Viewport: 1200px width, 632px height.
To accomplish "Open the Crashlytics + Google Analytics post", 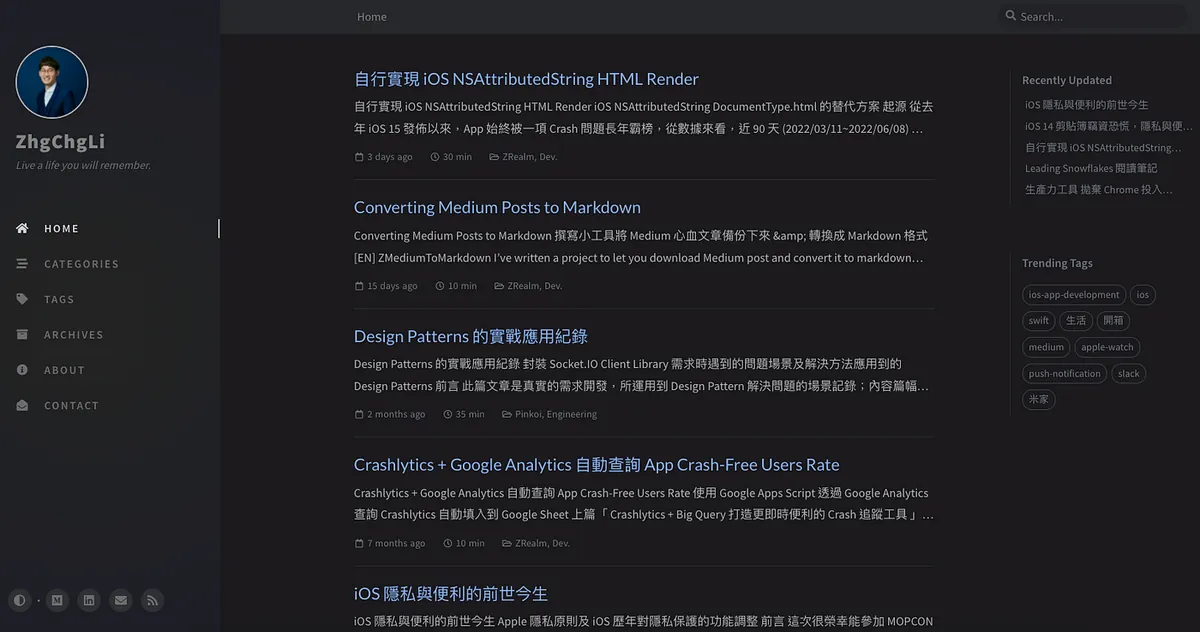I will [596, 464].
